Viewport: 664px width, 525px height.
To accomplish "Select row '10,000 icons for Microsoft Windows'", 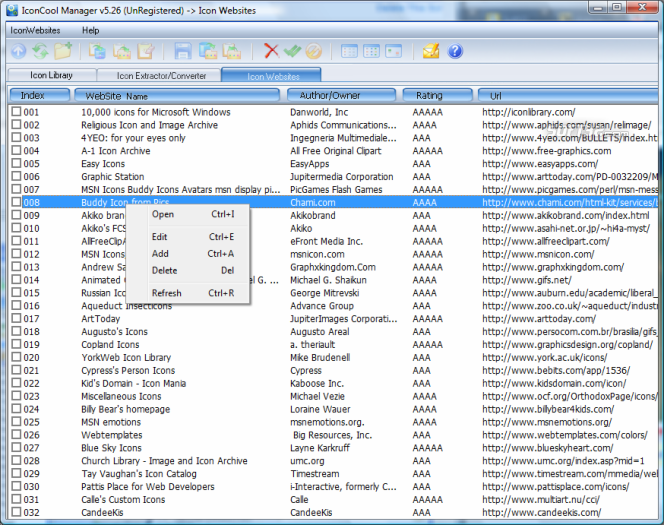I will pos(156,112).
